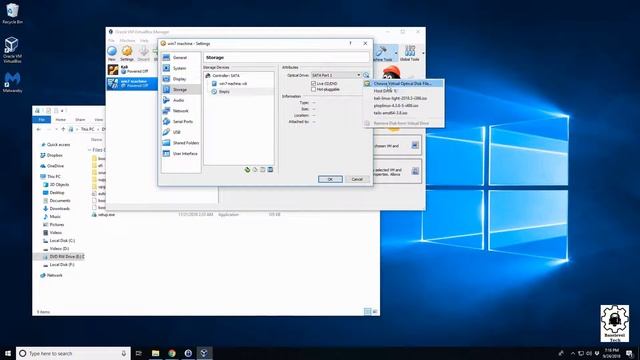
Task: Open Downloads in Explorer sidebar
Action: click(60, 209)
